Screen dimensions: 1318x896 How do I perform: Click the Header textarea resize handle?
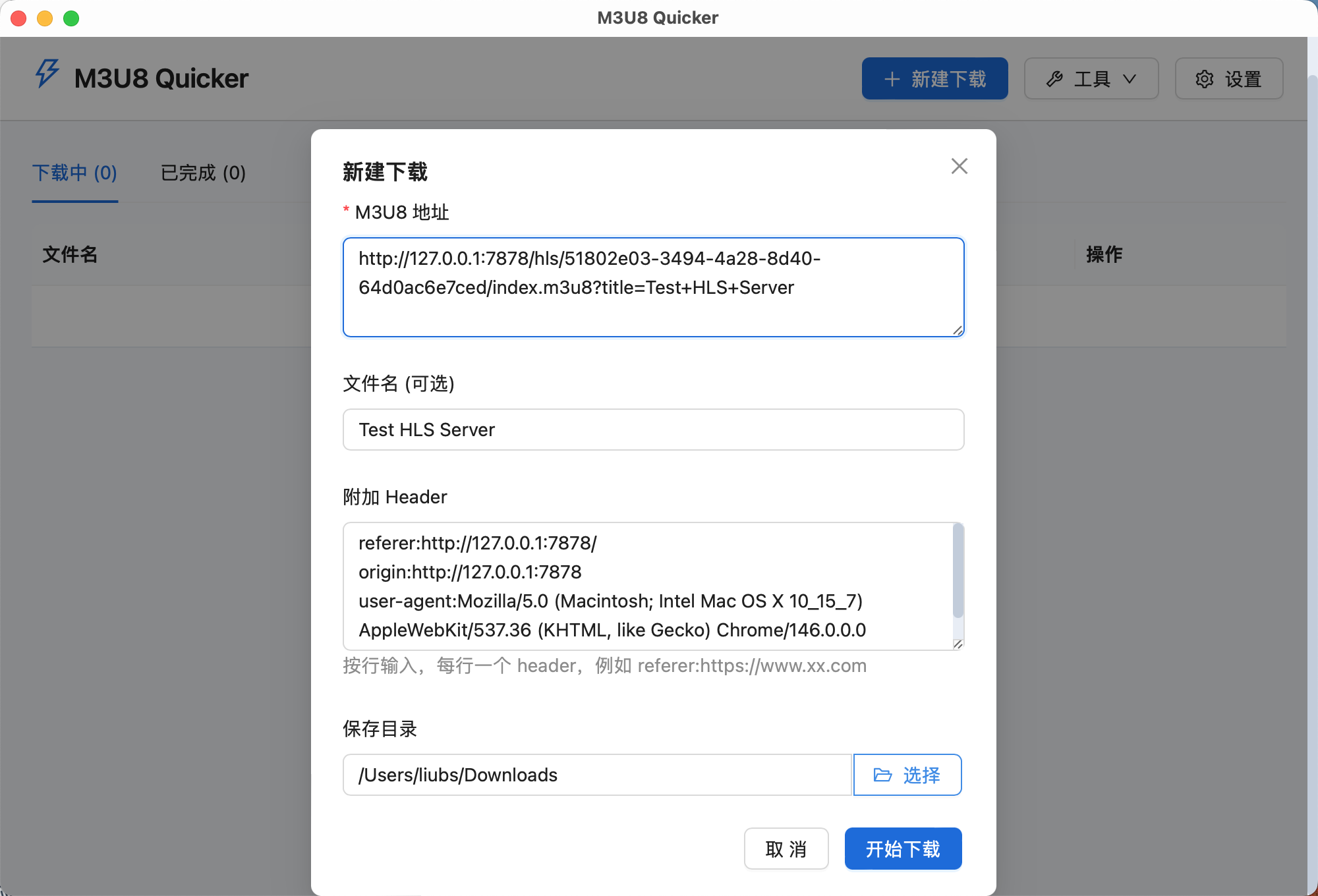pyautogui.click(x=958, y=644)
